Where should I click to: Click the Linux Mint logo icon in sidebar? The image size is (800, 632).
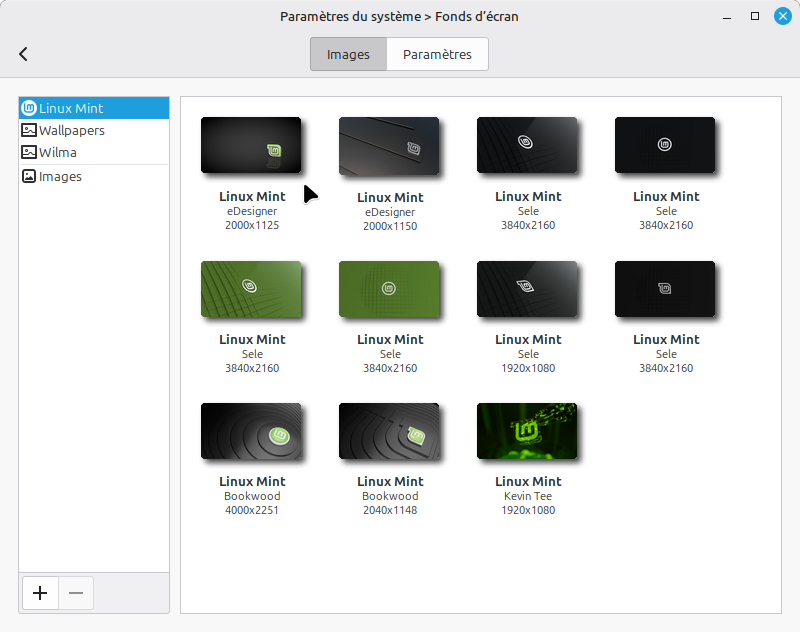29,108
